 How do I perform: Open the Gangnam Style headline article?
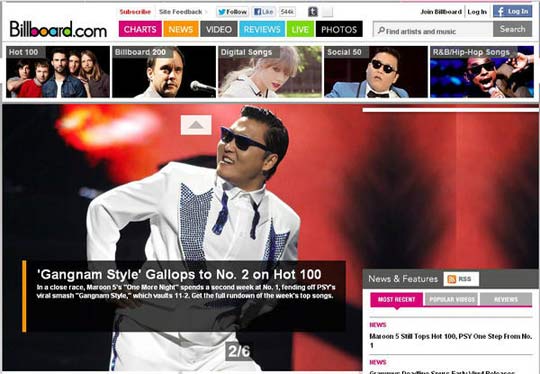tap(179, 274)
